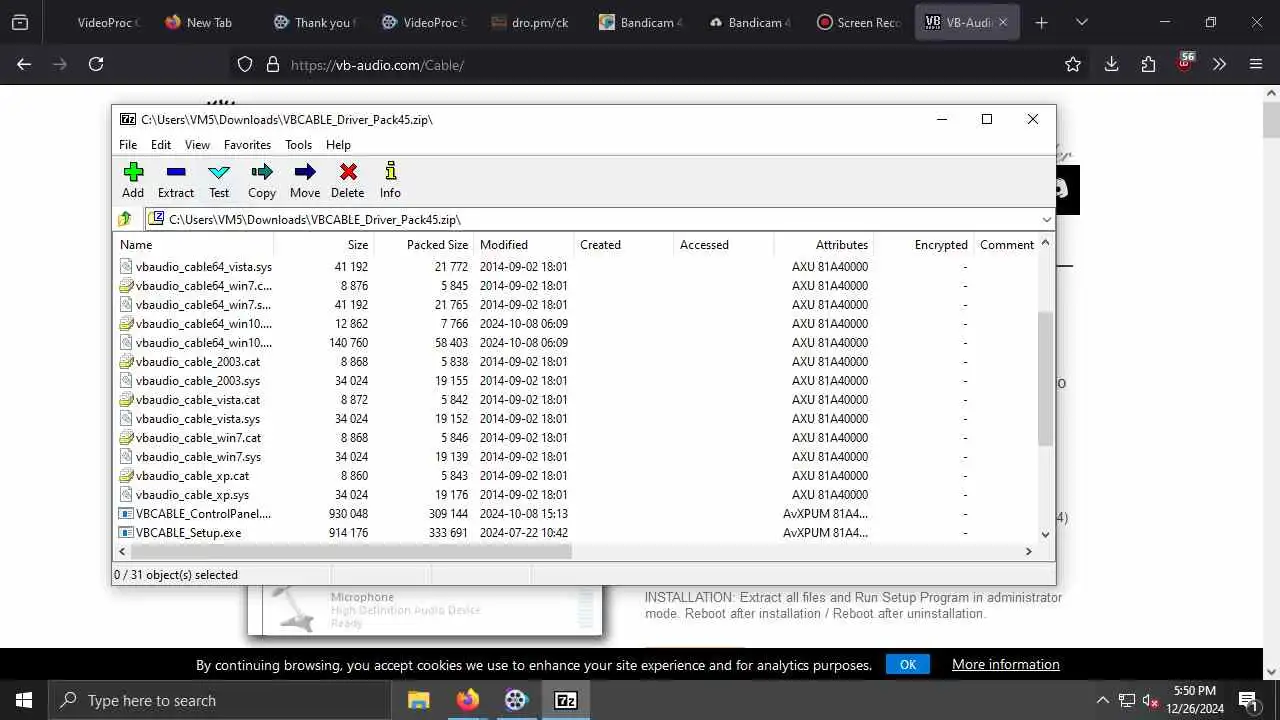Open File Explorer from the taskbar
Image resolution: width=1280 pixels, height=720 pixels.
pos(419,700)
